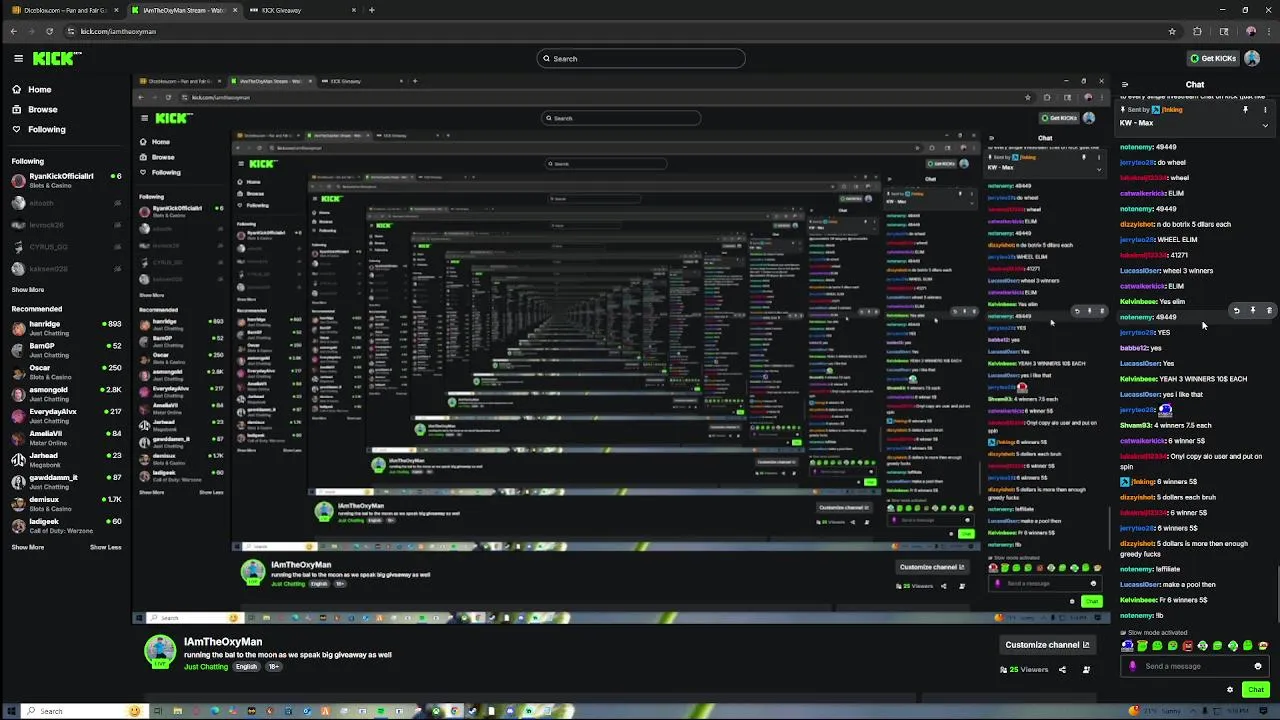This screenshot has height=720, width=1280.
Task: Open asmongold recommended channel
Action: 66,394
